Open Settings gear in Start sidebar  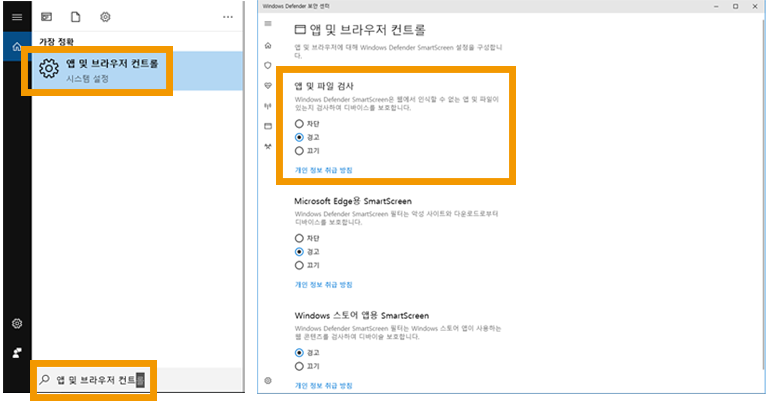tap(17, 323)
